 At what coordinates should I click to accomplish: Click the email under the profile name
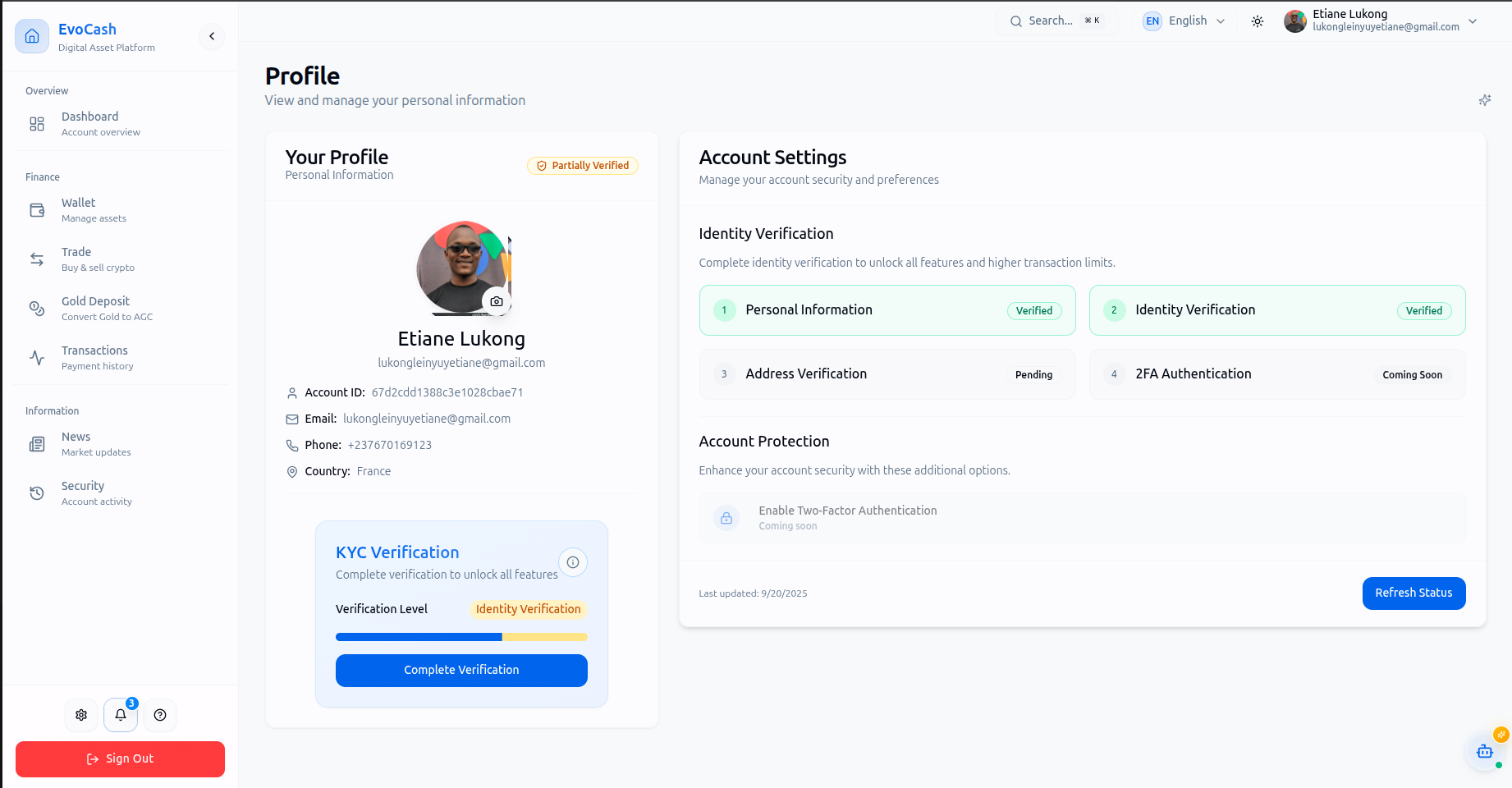pos(461,363)
